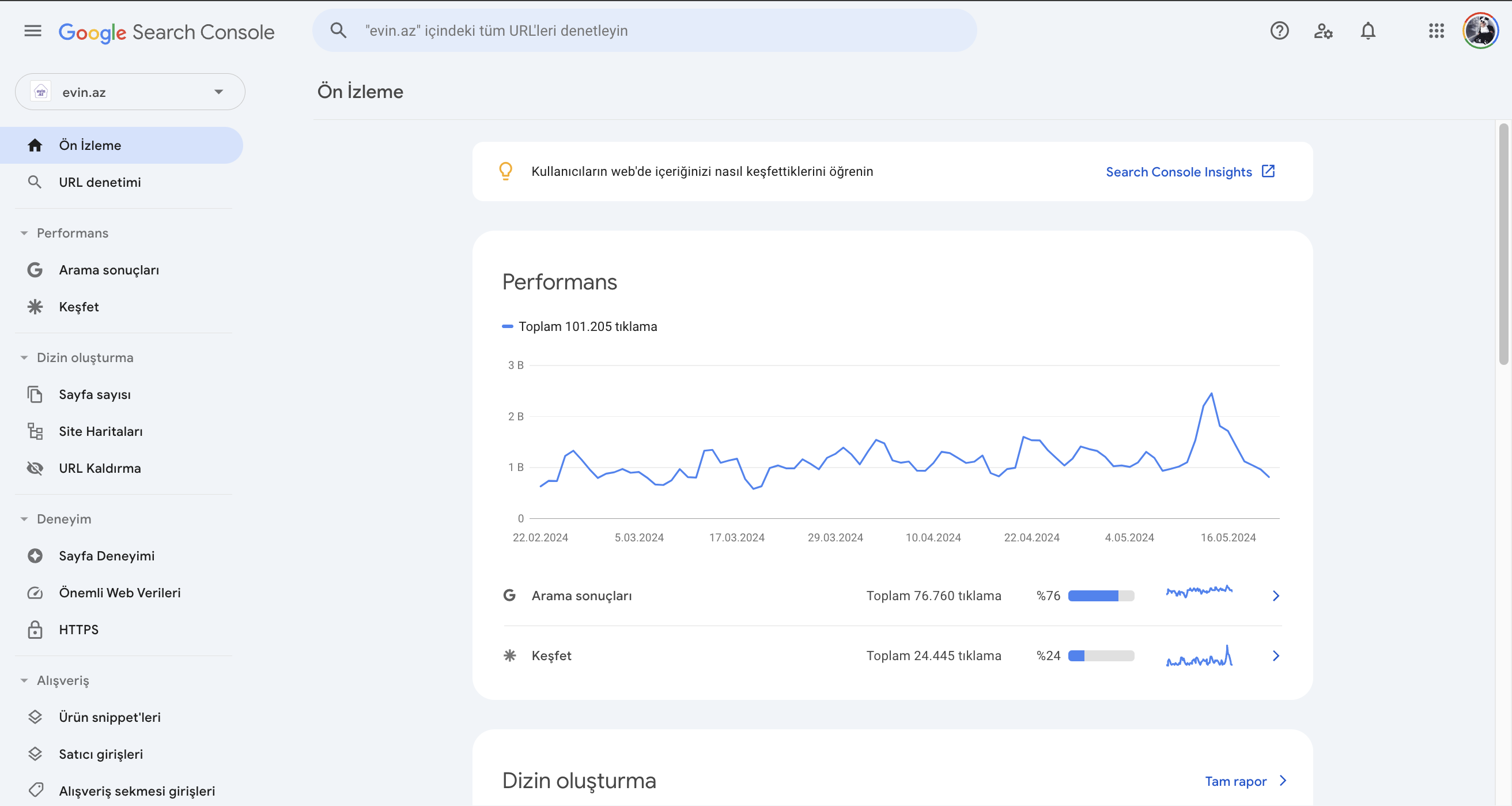Open the Help question mark icon
This screenshot has width=1512, height=806.
1280,31
